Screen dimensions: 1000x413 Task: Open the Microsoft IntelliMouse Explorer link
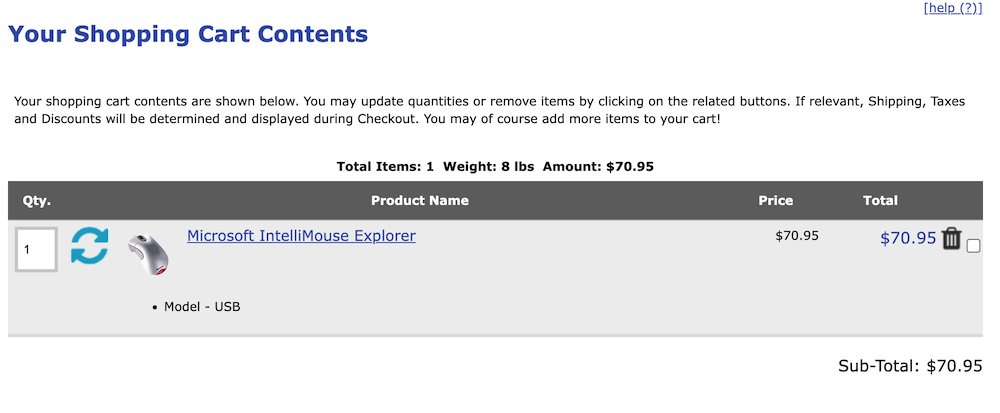tap(301, 236)
